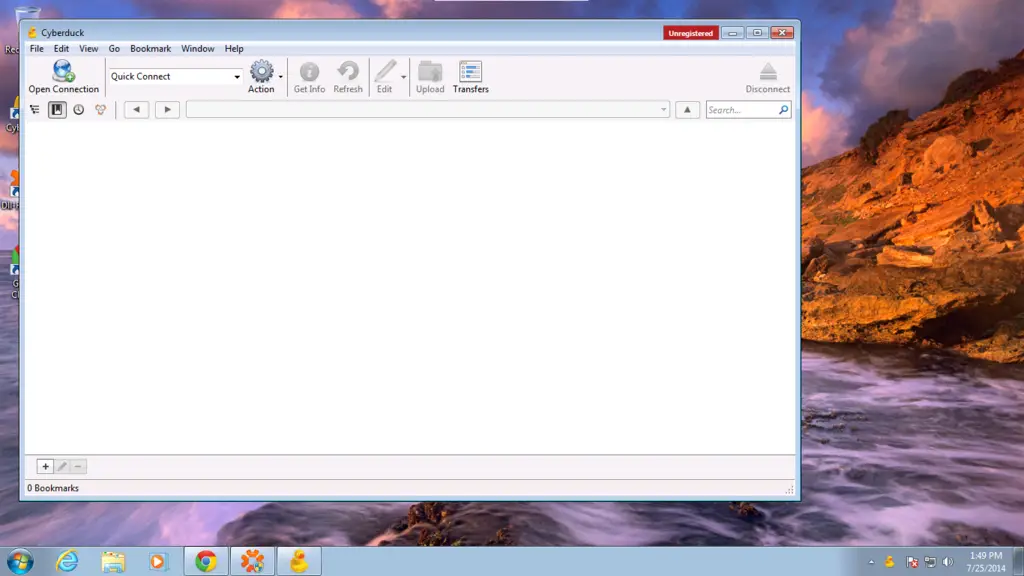Viewport: 1024px width, 576px height.
Task: Click the Upload toolbar icon
Action: coord(430,77)
